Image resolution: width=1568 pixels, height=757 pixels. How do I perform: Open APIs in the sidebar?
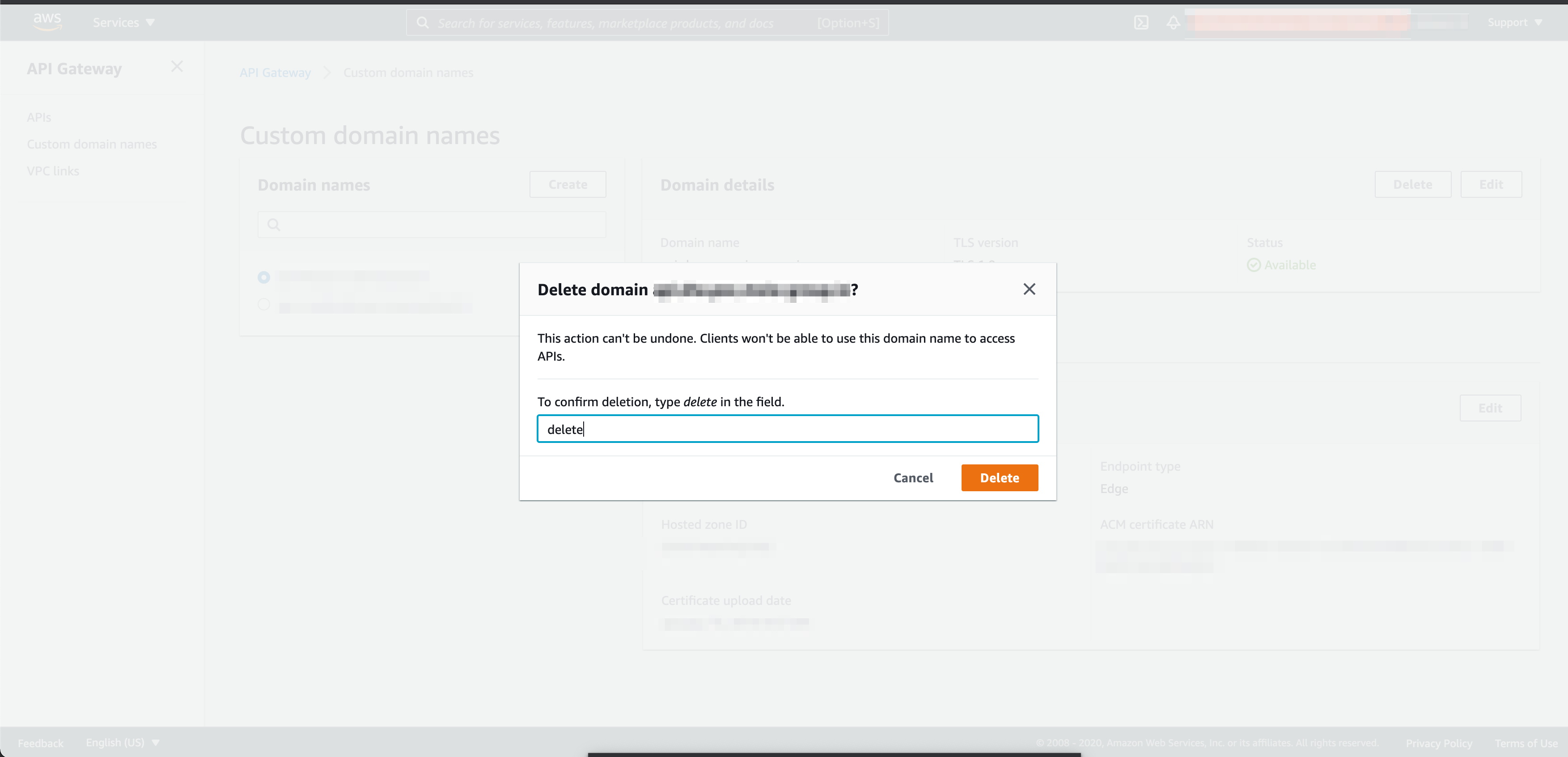(x=39, y=118)
